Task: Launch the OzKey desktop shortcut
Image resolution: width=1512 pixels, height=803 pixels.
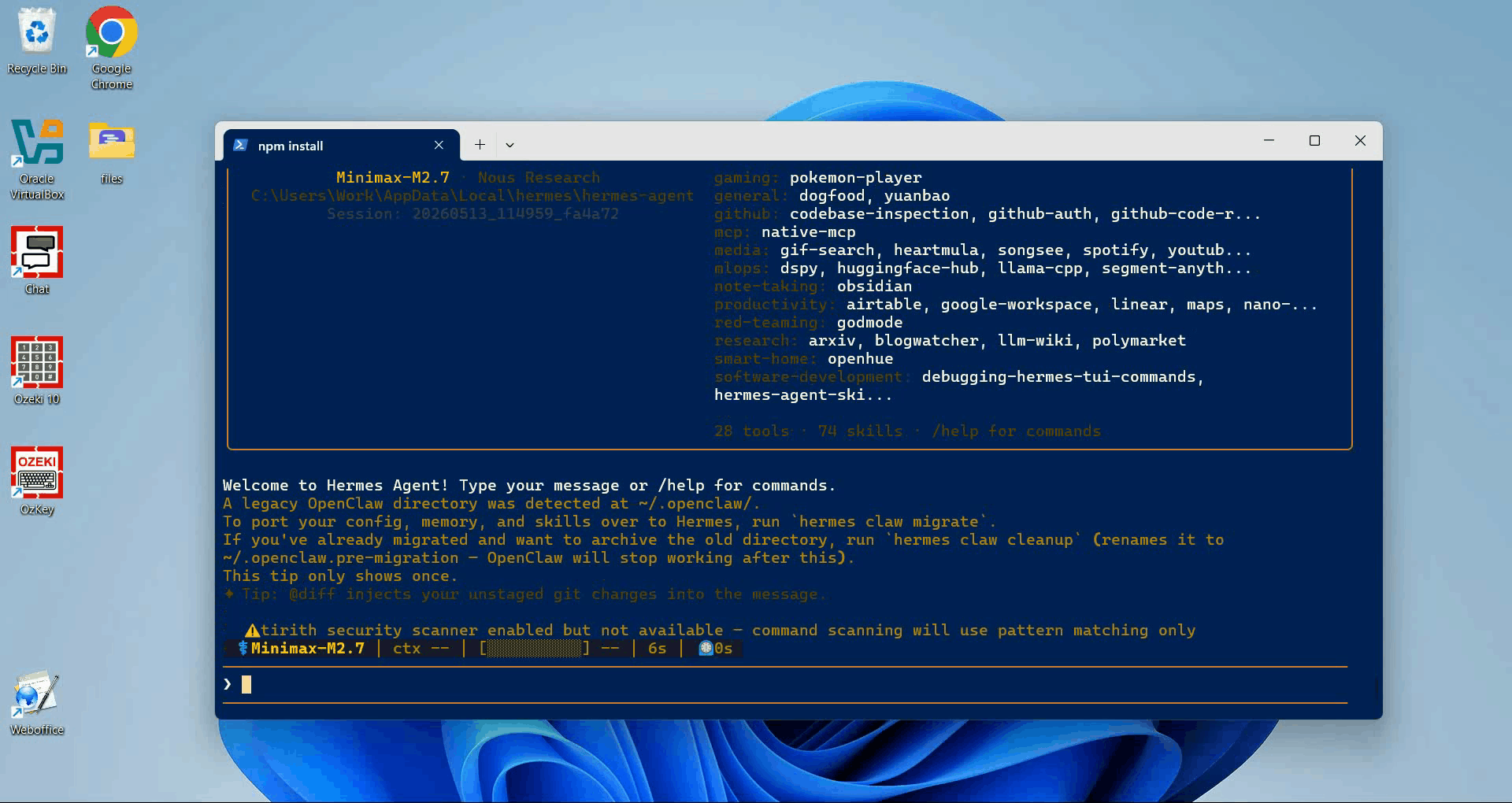Action: pyautogui.click(x=37, y=481)
